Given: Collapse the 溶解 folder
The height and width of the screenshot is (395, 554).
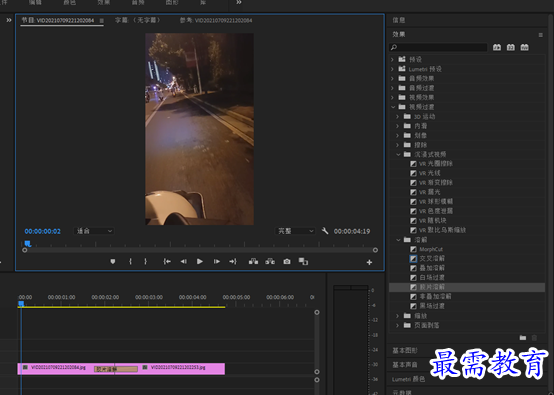Looking at the screenshot, I should [x=398, y=240].
